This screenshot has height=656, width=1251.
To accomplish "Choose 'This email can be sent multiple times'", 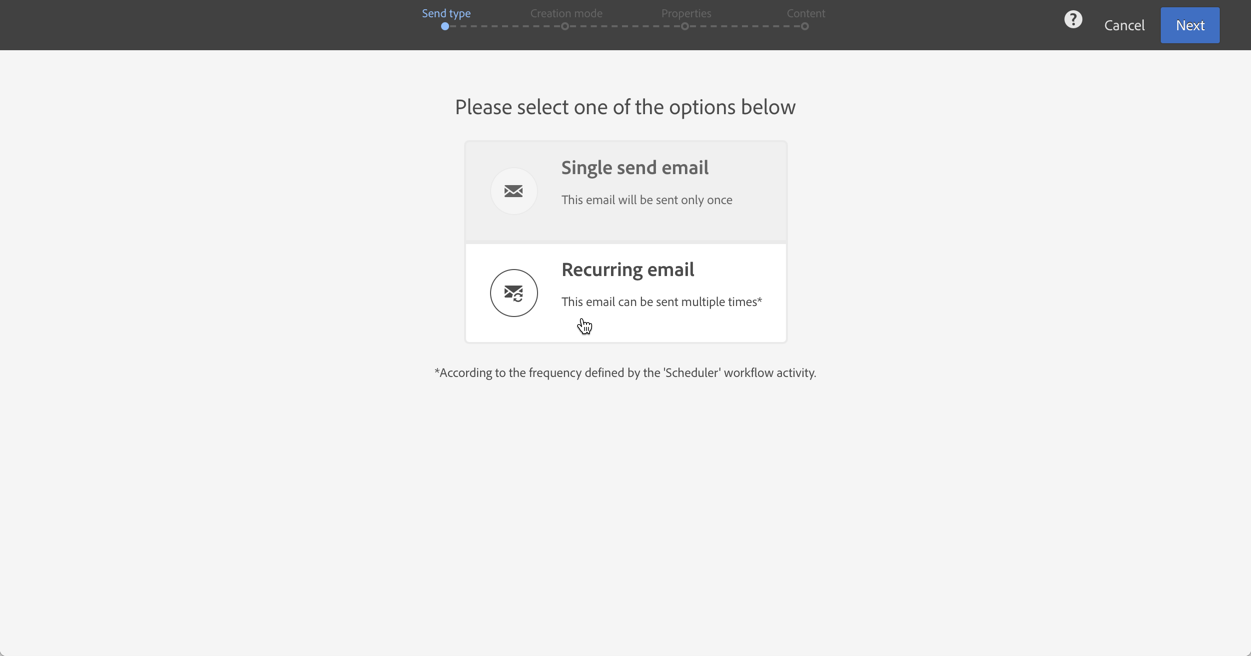I will coord(662,302).
